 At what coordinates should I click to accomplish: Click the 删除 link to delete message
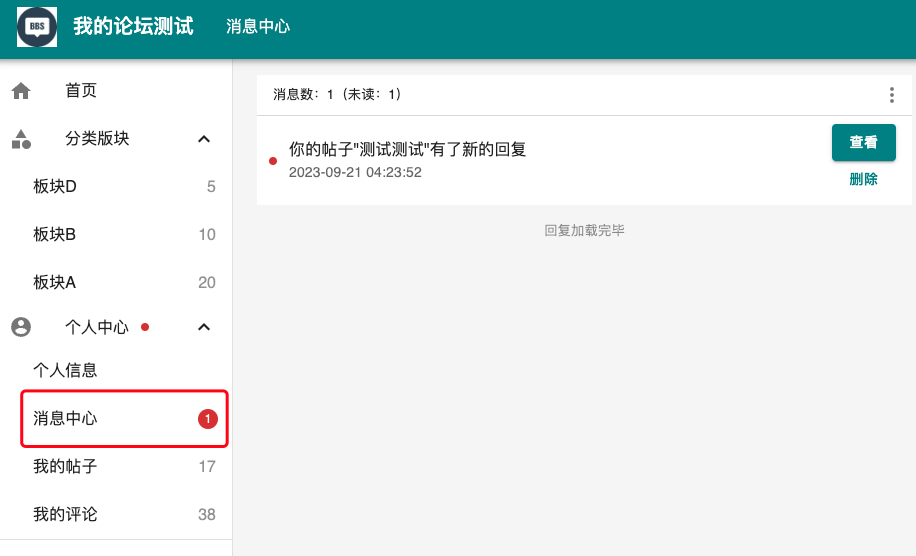(x=863, y=180)
